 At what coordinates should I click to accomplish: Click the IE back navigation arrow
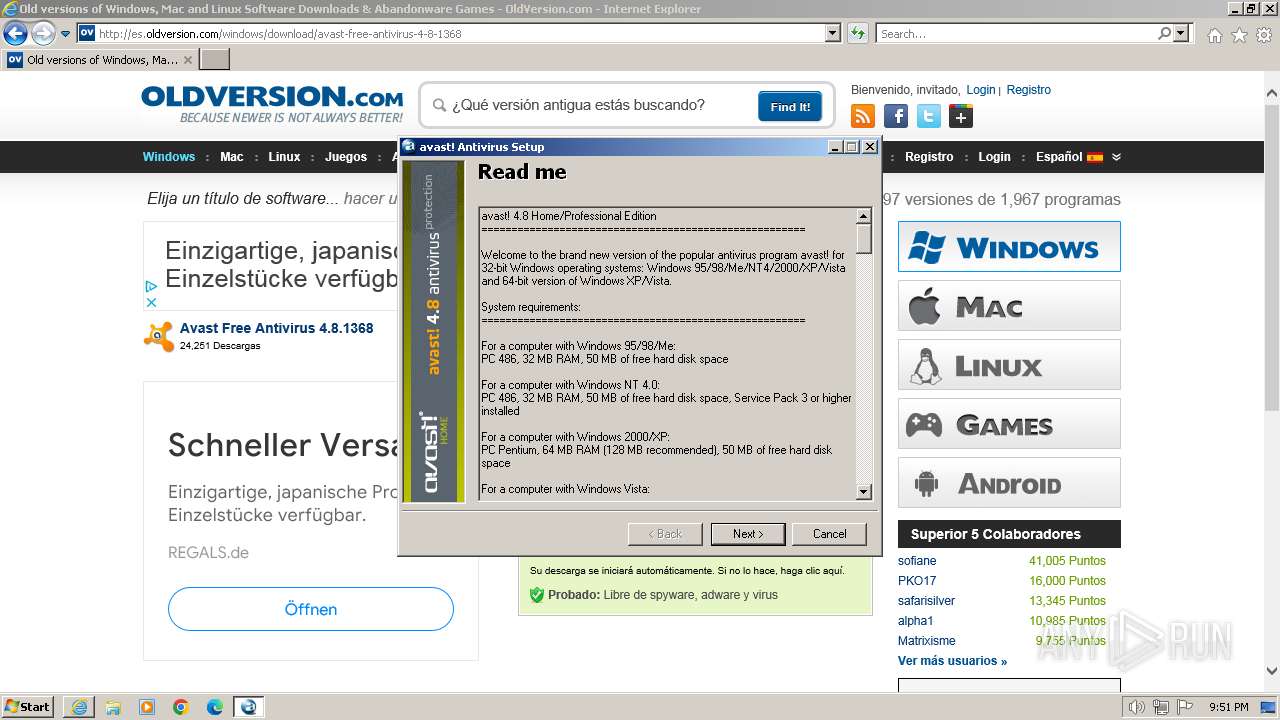[15, 33]
